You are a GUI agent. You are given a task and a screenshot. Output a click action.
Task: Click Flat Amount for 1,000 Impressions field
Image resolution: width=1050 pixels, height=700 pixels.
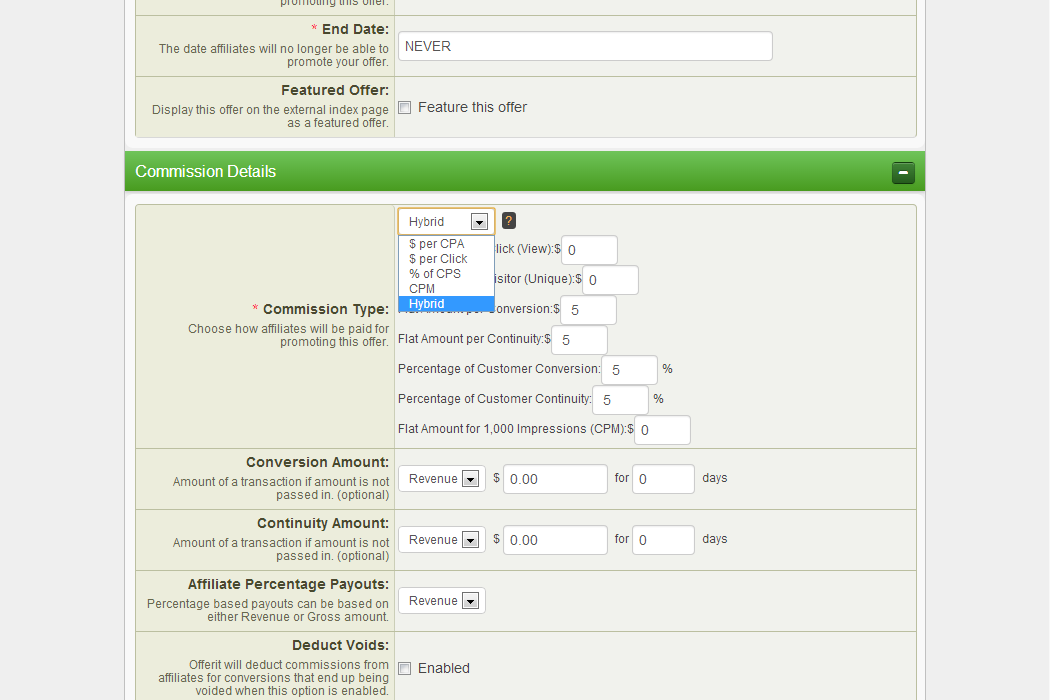click(662, 430)
